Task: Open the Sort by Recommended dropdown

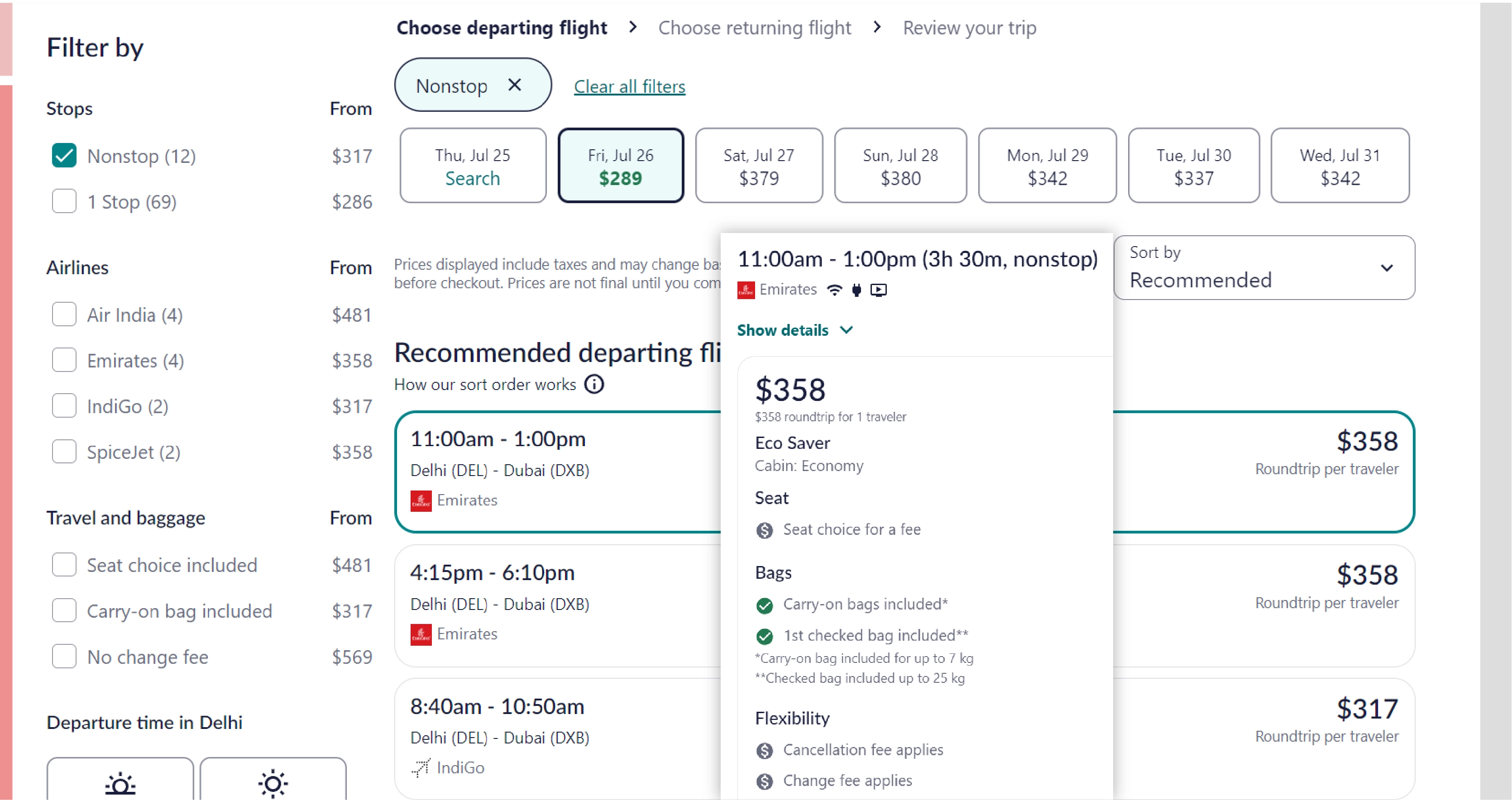Action: click(x=1263, y=268)
